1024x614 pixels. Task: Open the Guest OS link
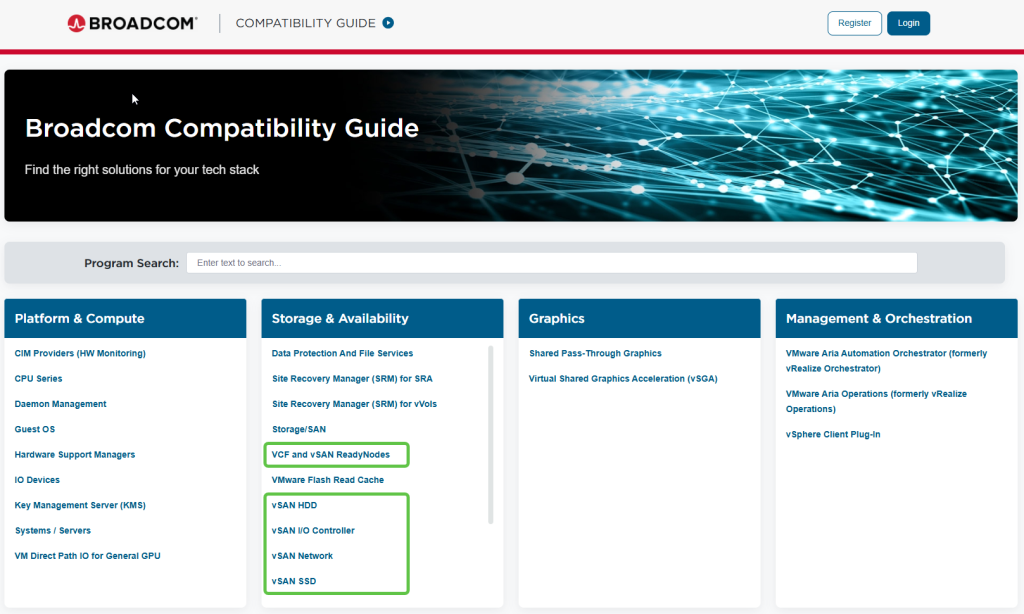(35, 429)
